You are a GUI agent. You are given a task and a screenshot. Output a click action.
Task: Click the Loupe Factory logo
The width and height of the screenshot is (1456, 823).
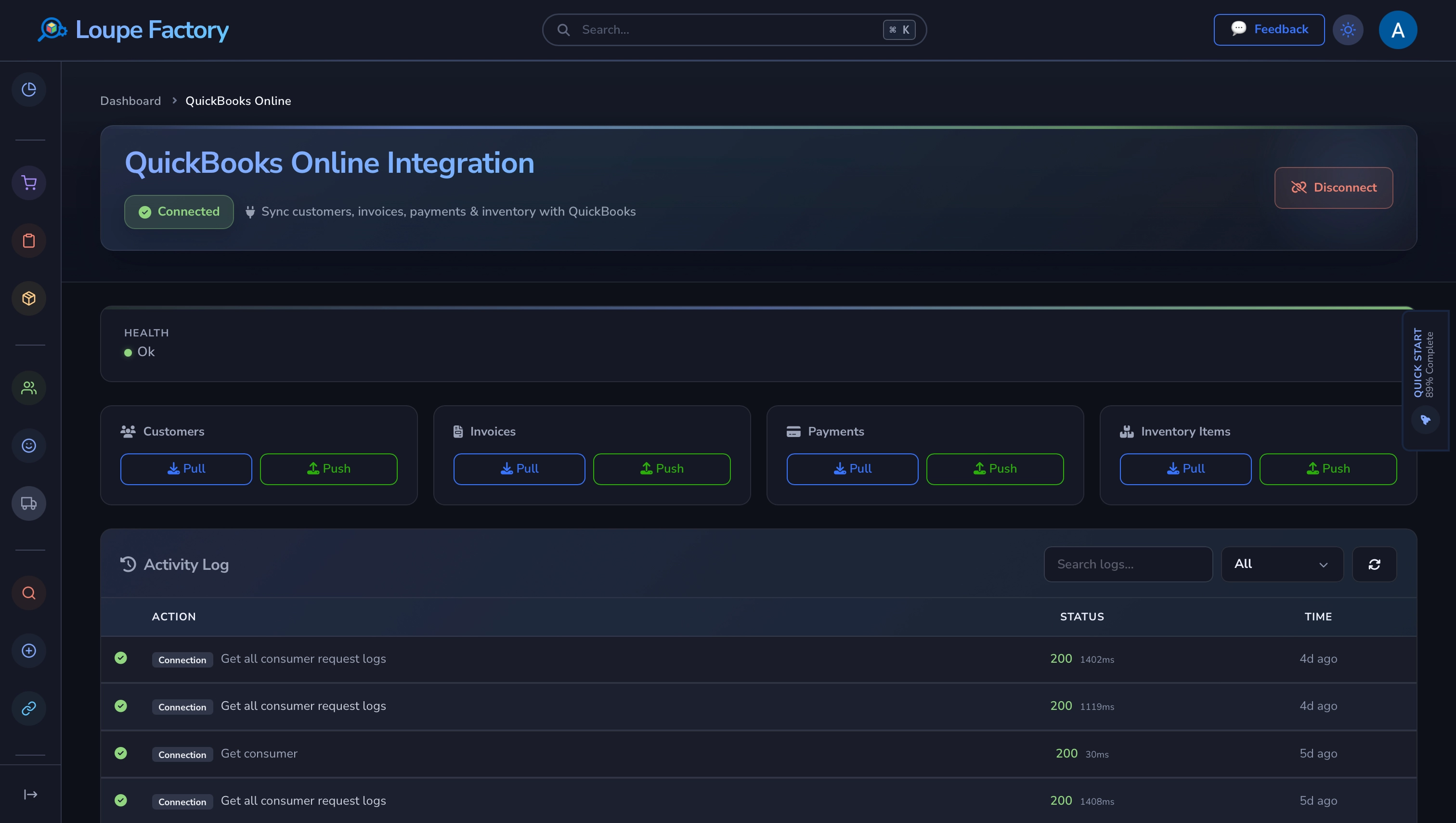click(x=133, y=30)
